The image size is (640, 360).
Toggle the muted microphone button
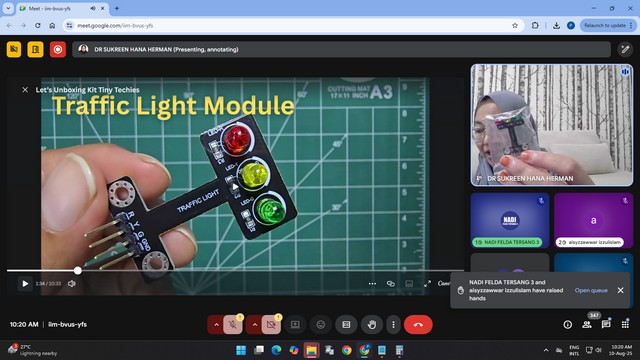click(233, 324)
